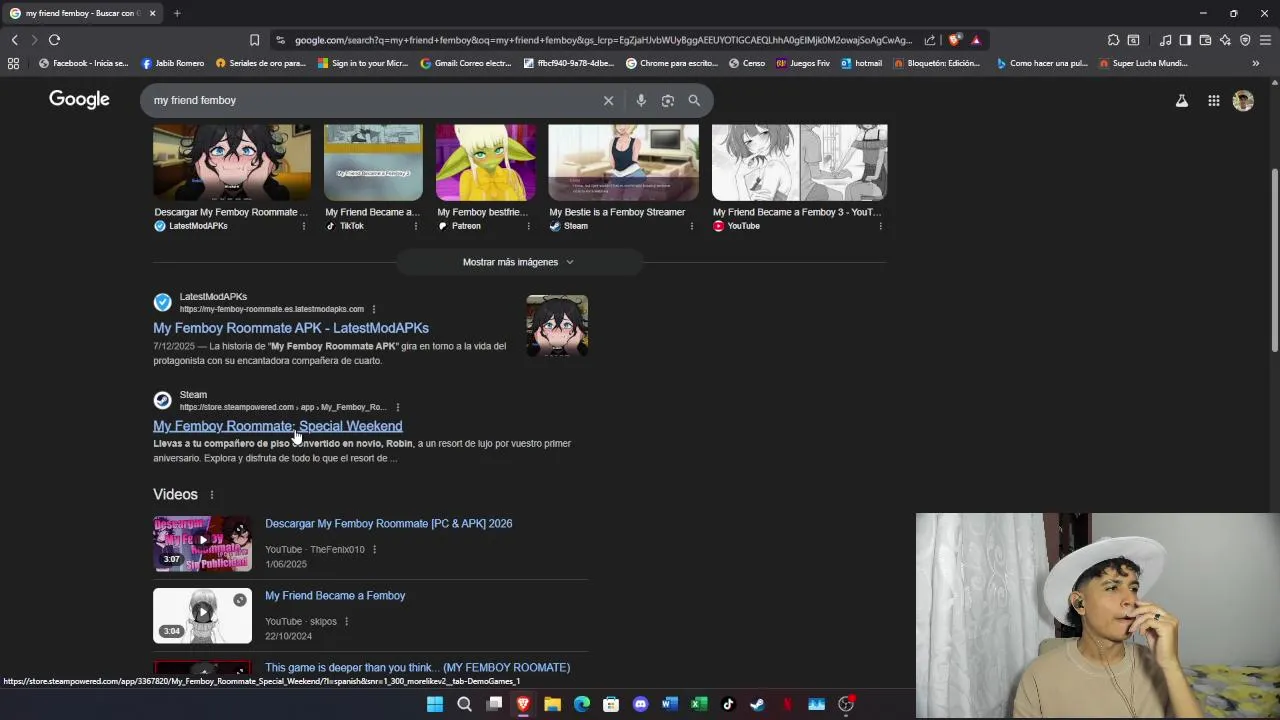Image resolution: width=1280 pixels, height=720 pixels.
Task: Open more options for the Steam search result
Action: [x=398, y=407]
